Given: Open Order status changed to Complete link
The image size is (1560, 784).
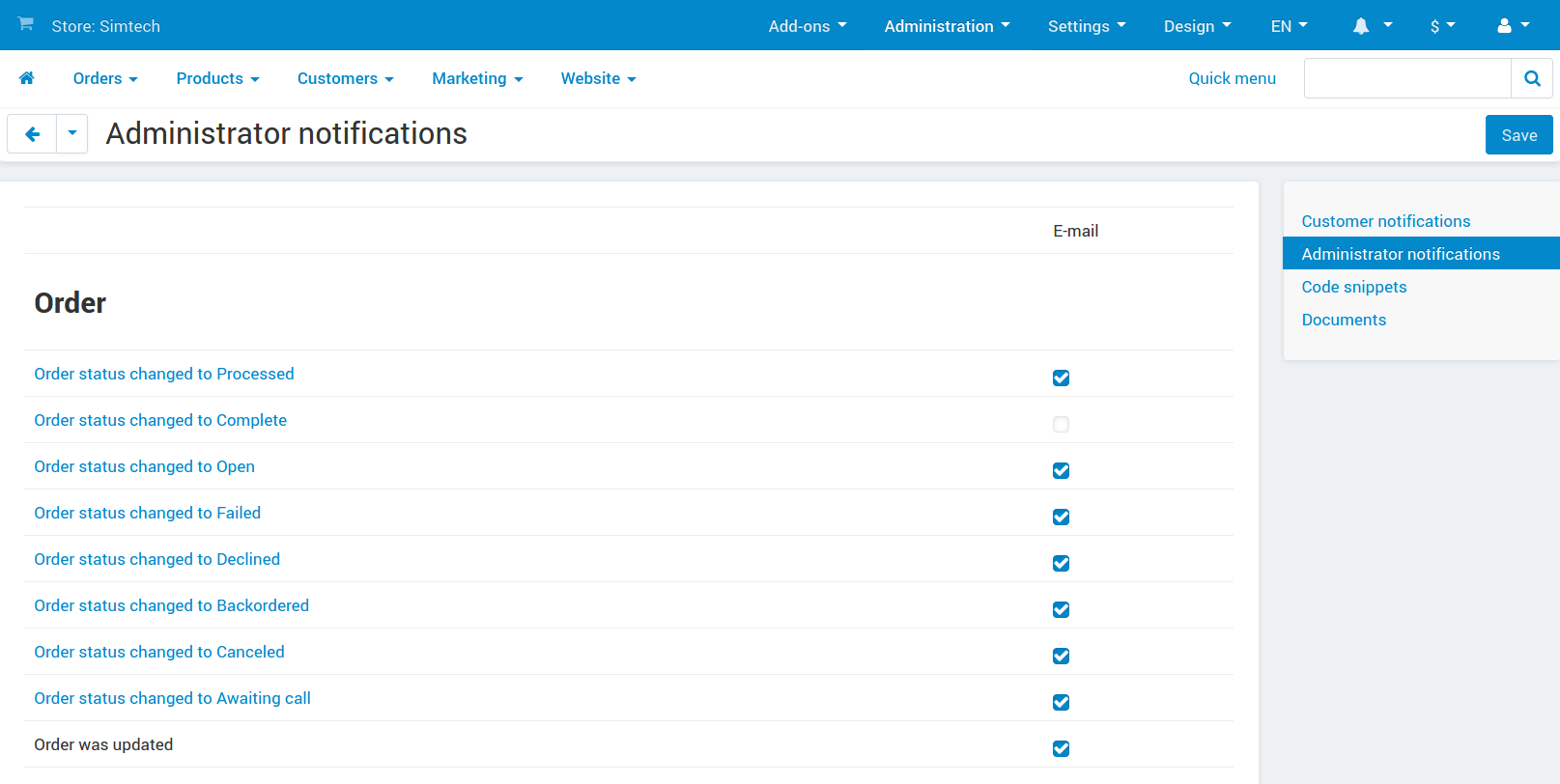Looking at the screenshot, I should (x=160, y=420).
